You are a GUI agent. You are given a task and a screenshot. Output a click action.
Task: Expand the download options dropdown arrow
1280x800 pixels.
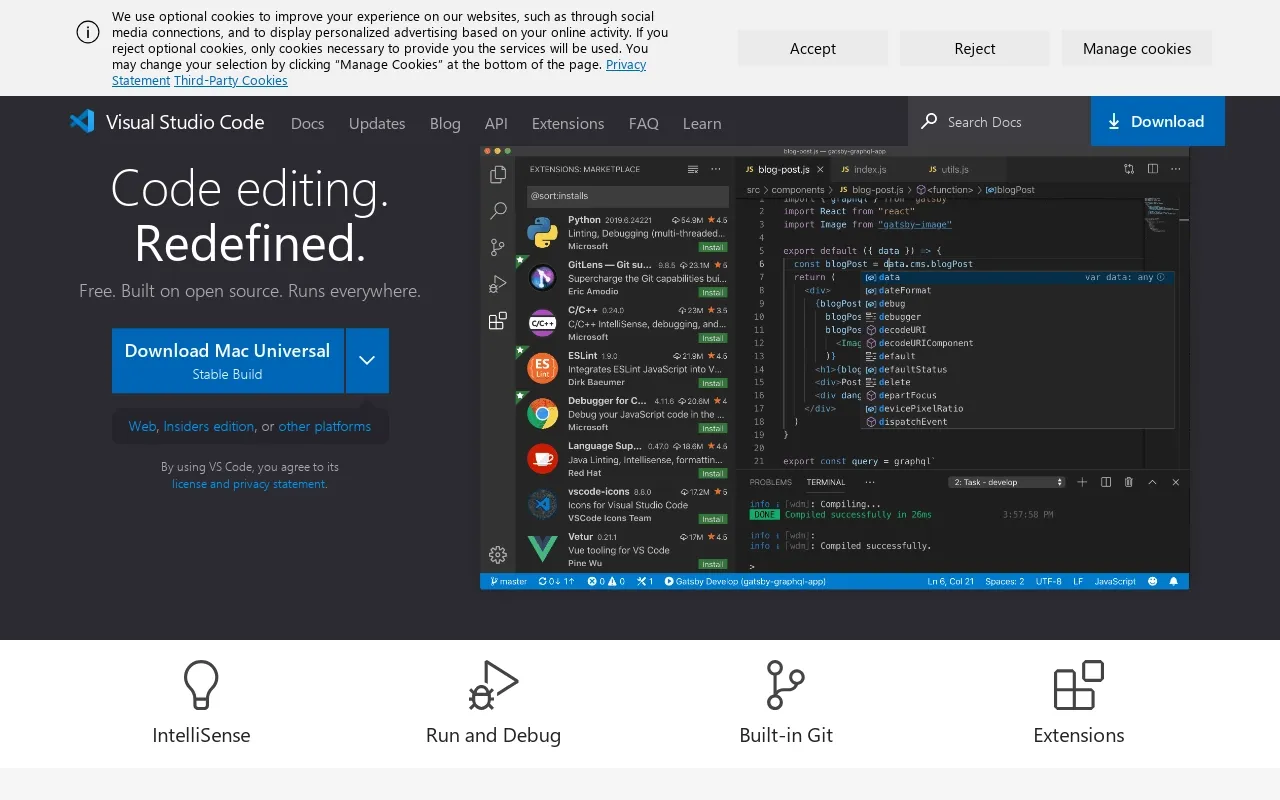coord(367,360)
